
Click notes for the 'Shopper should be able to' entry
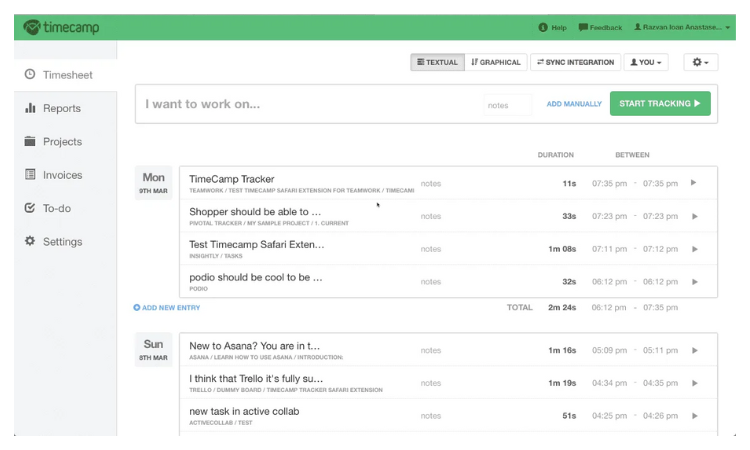click(x=431, y=217)
